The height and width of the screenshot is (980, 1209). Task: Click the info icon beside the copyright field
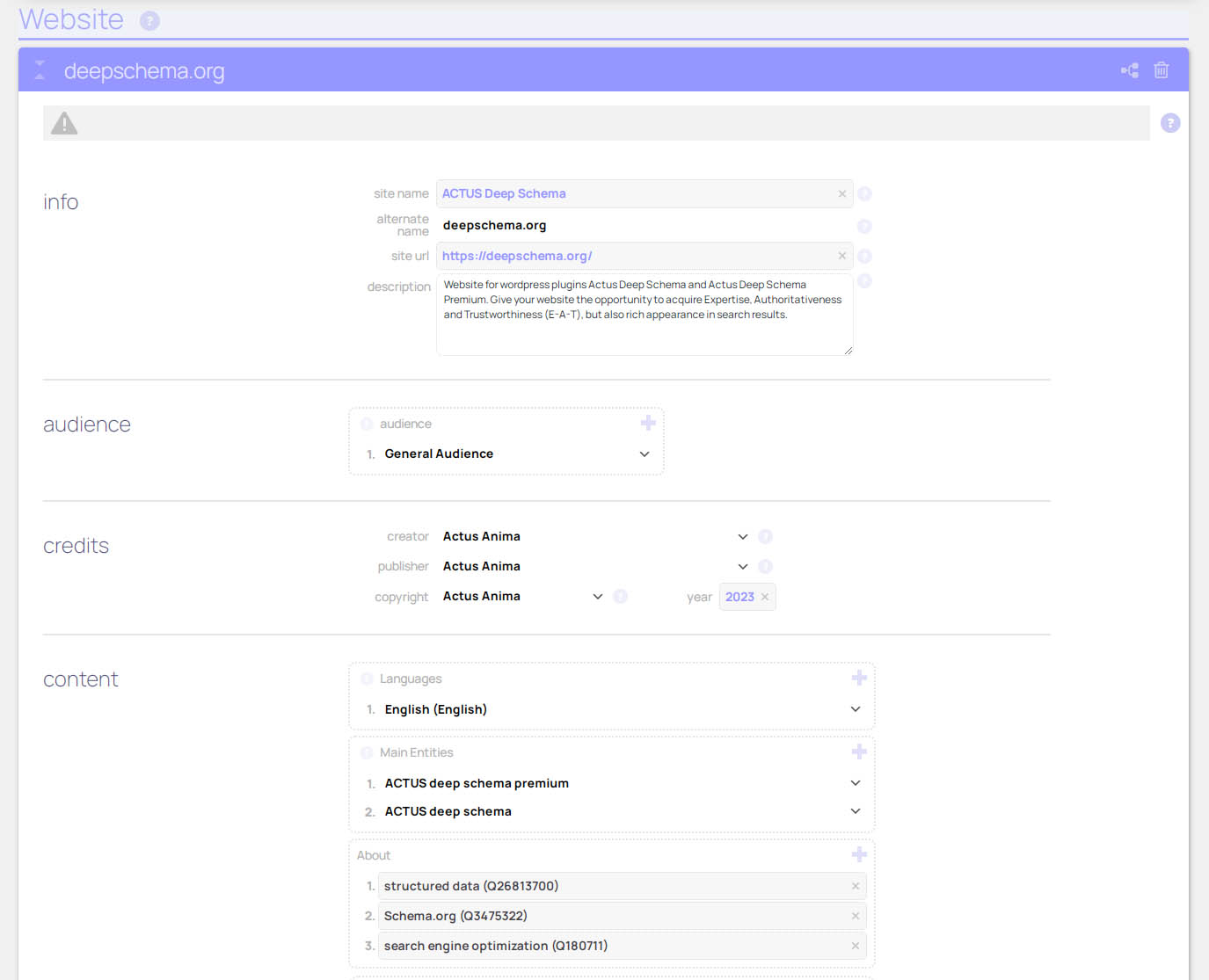click(x=620, y=596)
